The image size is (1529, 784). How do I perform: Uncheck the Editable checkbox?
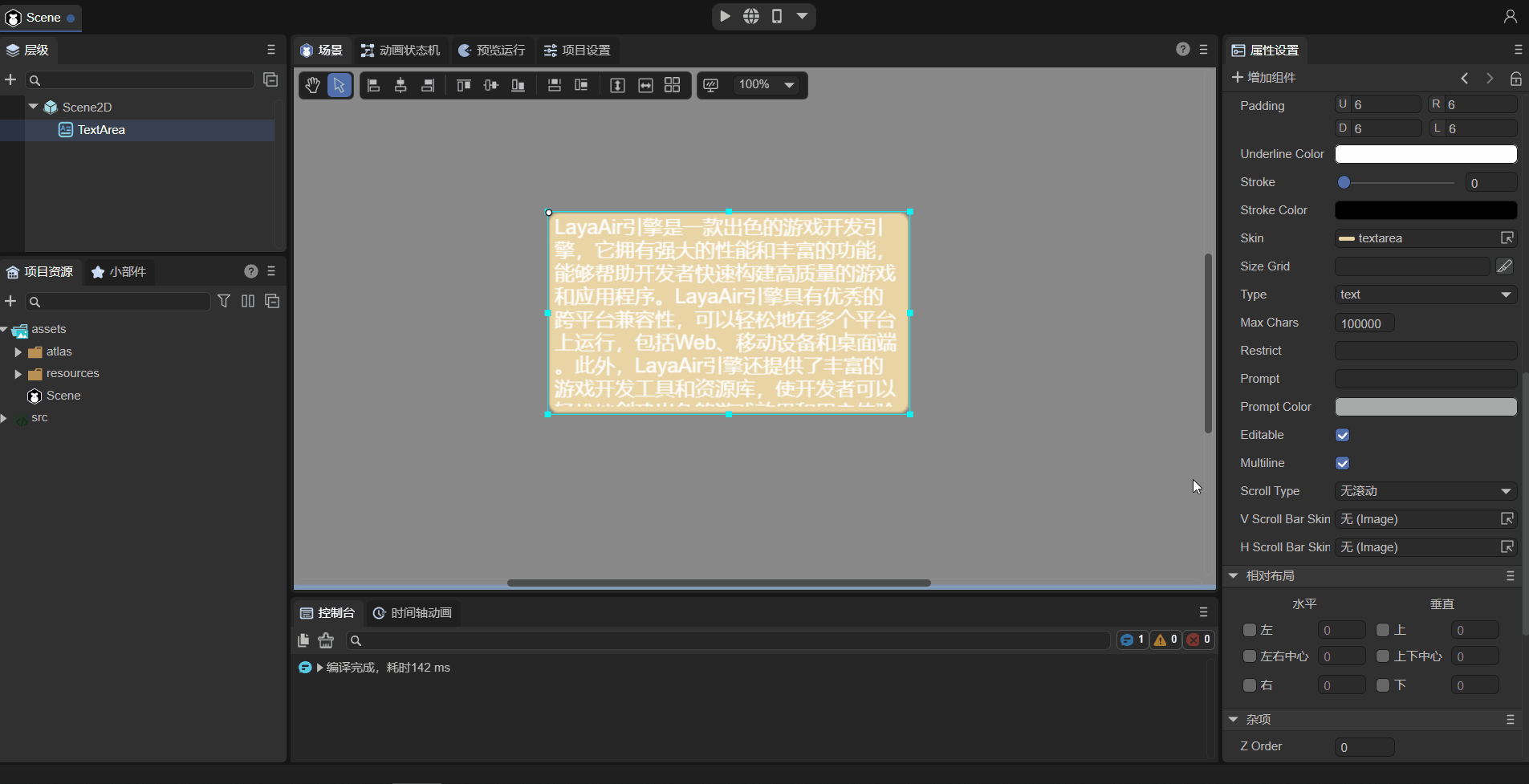[x=1342, y=435]
